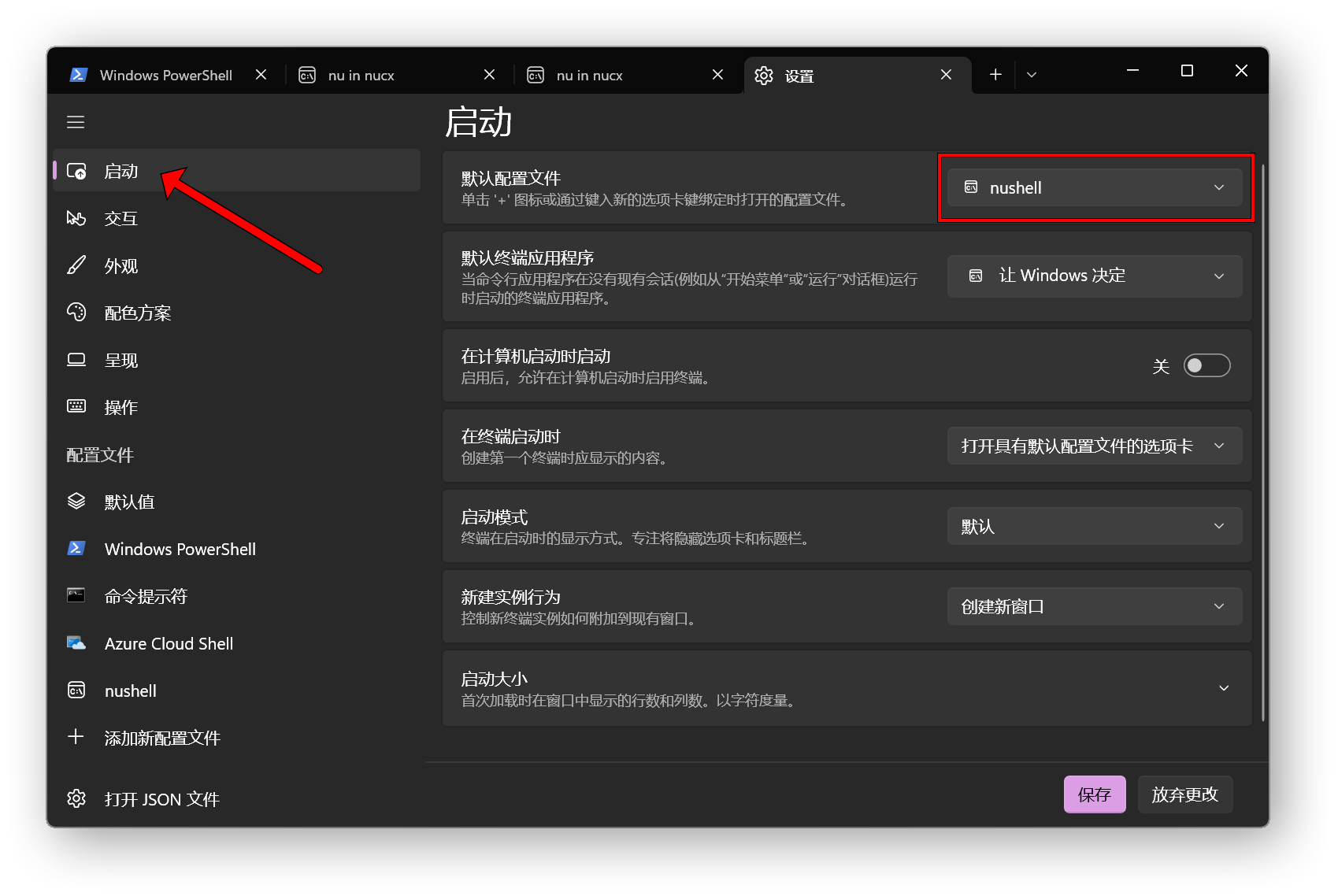Open a new tab with the plus button
The image size is (1338, 896).
pos(995,74)
